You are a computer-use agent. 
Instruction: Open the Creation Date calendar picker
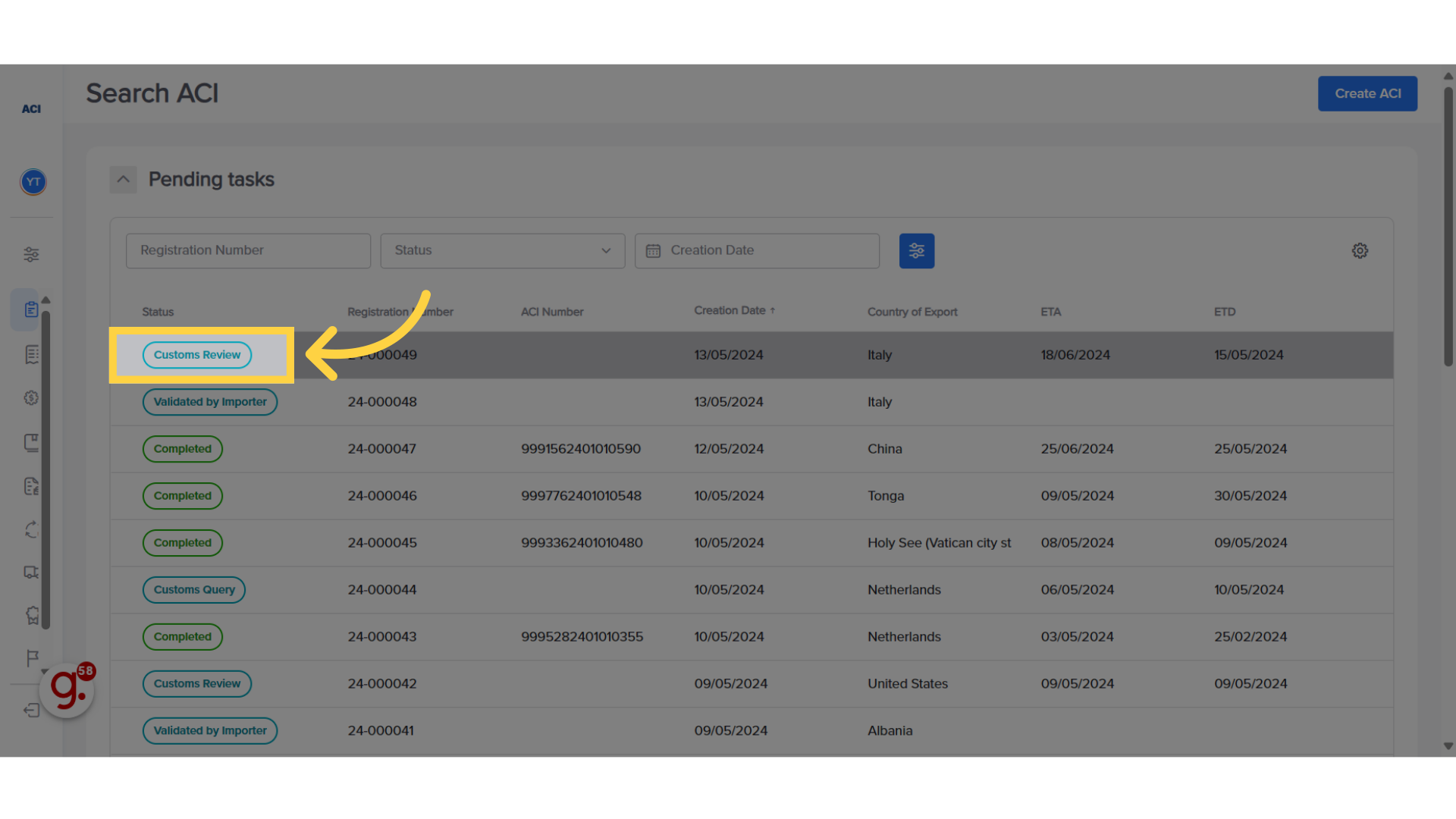coord(653,250)
